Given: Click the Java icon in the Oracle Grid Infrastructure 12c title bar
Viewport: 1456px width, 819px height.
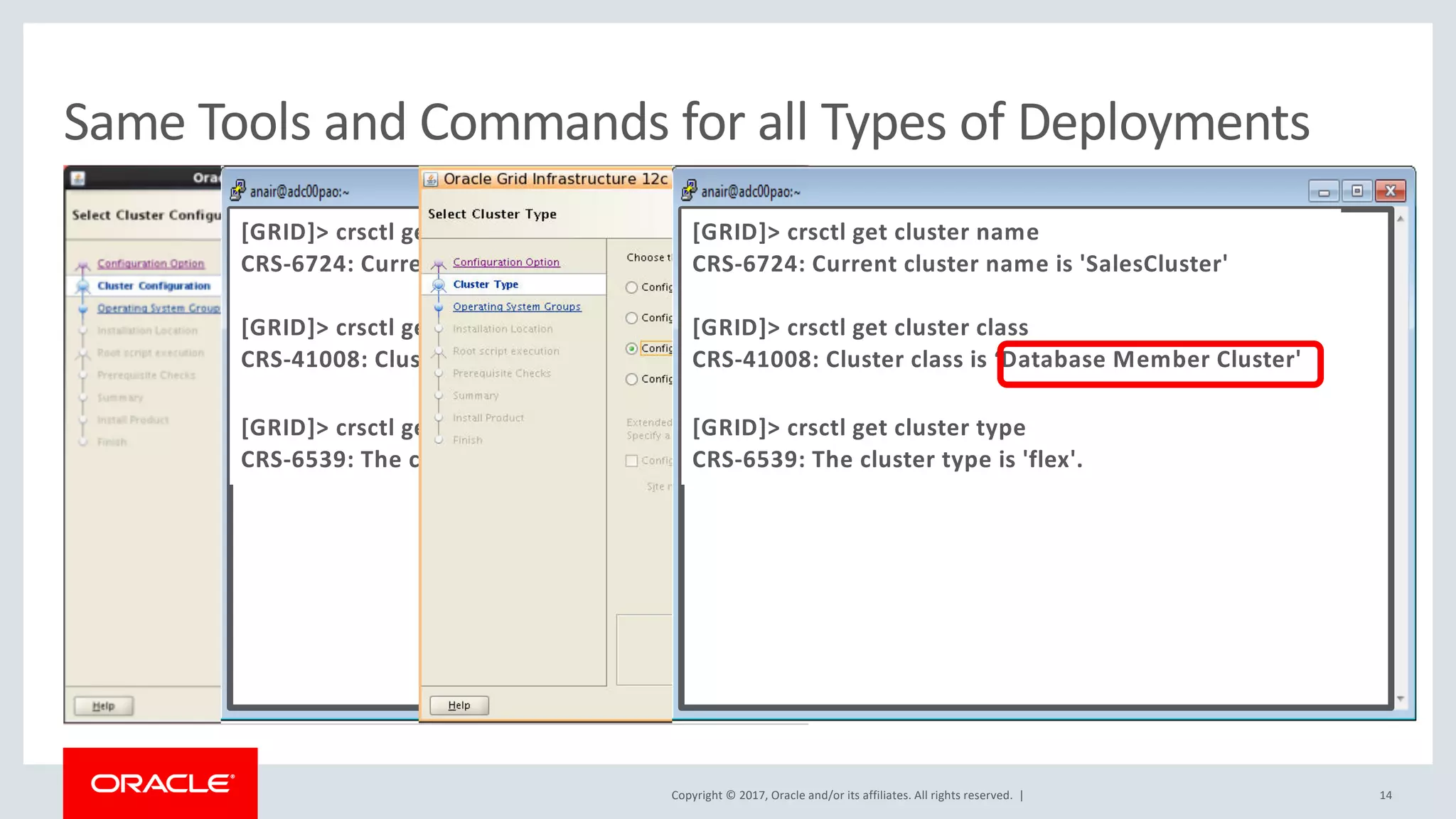Looking at the screenshot, I should [x=431, y=179].
